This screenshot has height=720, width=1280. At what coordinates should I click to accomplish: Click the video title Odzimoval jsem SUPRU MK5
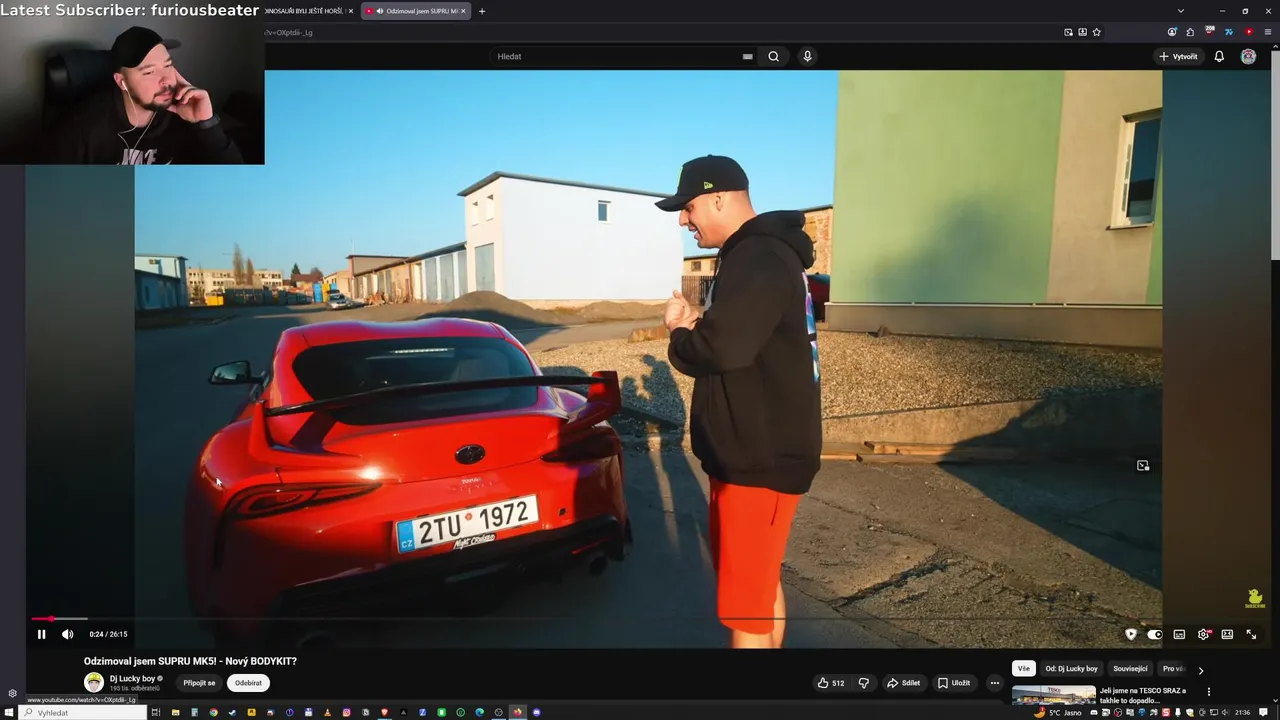coord(190,661)
